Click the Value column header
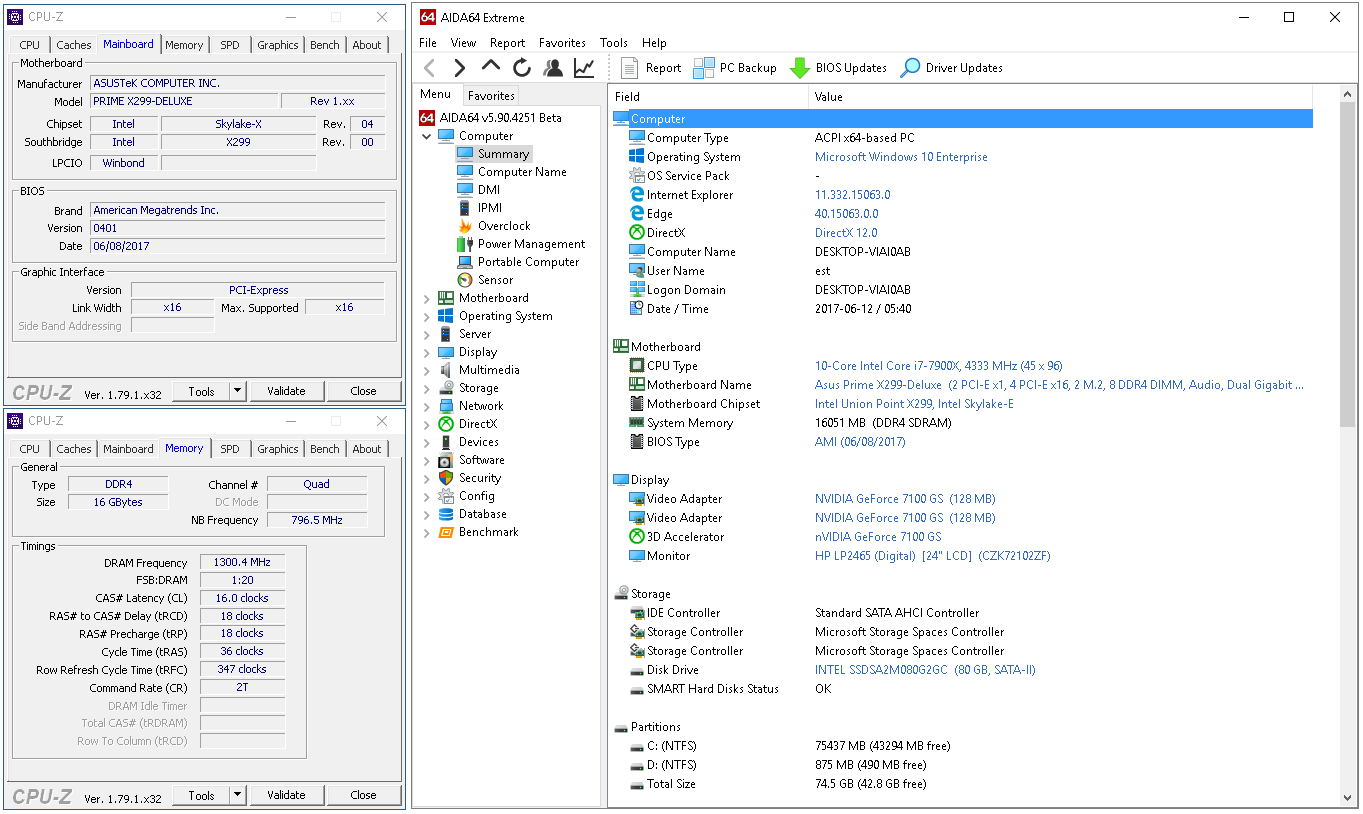This screenshot has height=814, width=1363. [x=1061, y=97]
